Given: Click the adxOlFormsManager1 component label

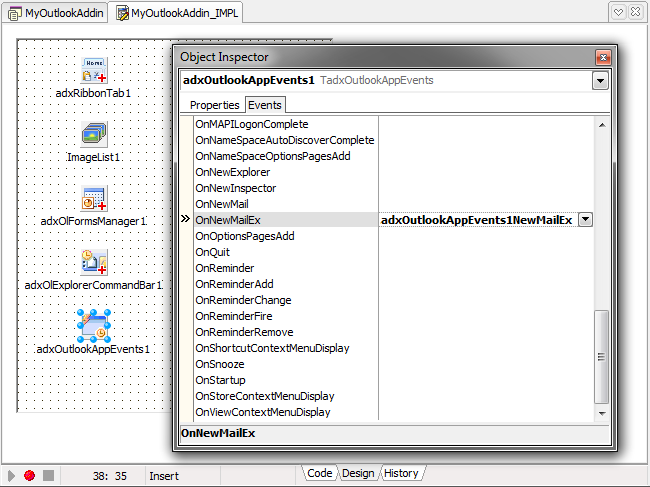Looking at the screenshot, I should [x=93, y=221].
